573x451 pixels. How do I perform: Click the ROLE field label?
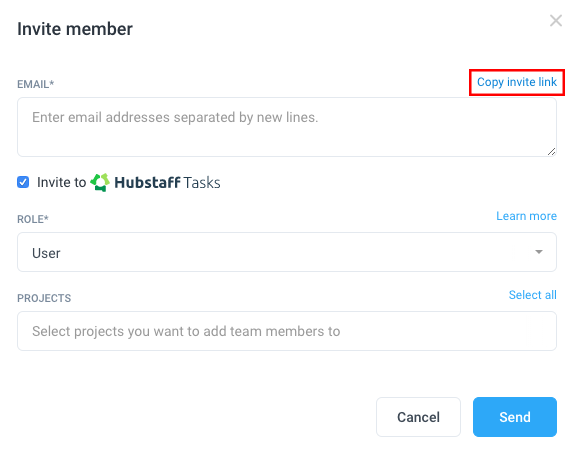tap(33, 219)
